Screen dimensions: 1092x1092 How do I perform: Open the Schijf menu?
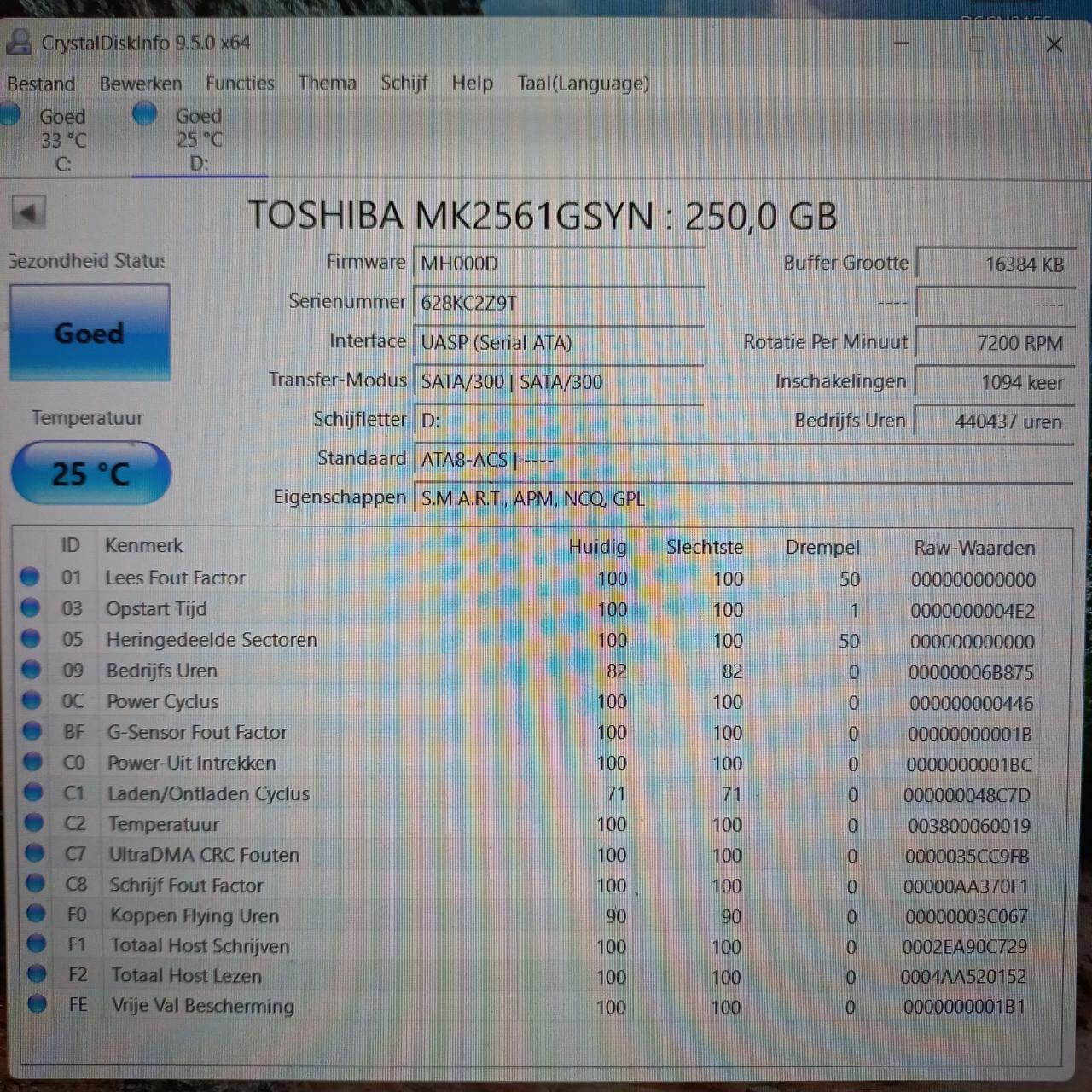click(404, 83)
